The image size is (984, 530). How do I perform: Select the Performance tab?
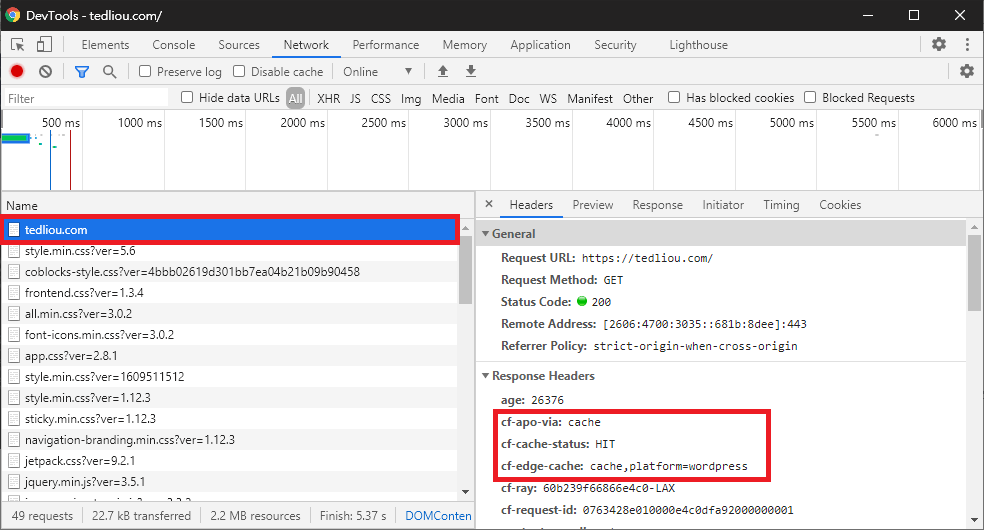click(386, 45)
